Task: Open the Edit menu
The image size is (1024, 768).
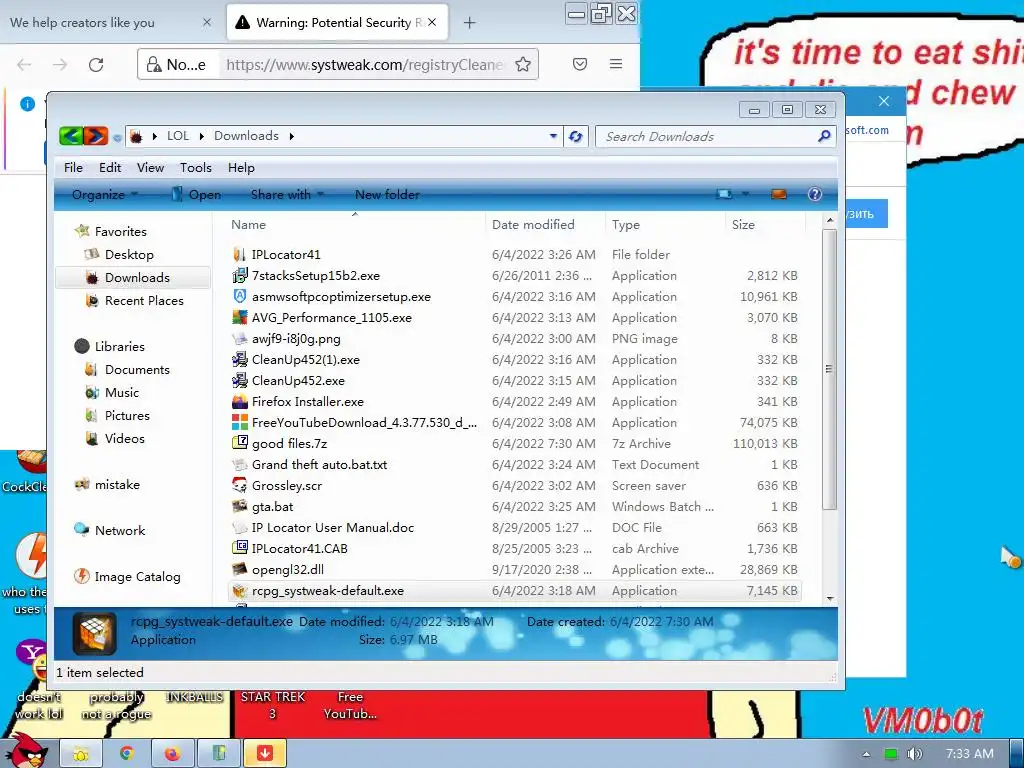Action: 110,167
